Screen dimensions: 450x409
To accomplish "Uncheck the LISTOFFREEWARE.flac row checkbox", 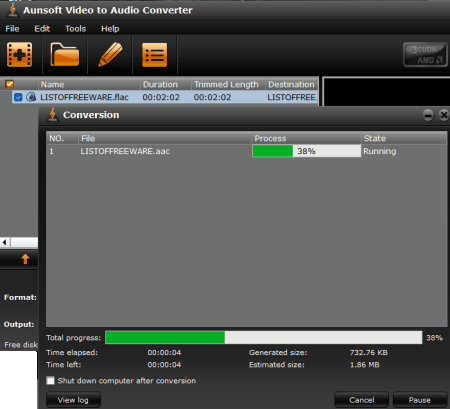I will click(18, 97).
